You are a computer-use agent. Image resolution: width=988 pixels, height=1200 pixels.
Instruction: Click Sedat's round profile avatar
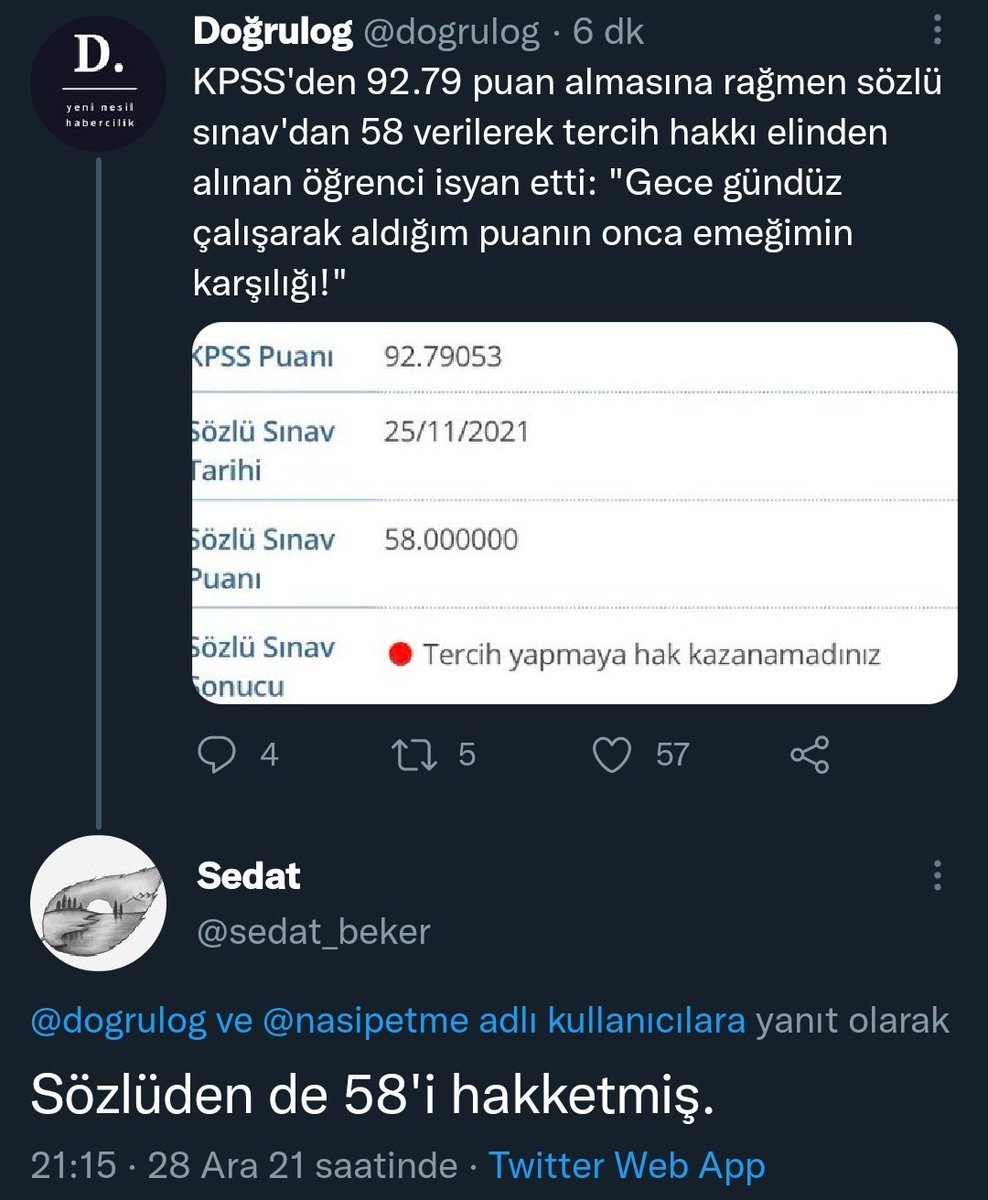(x=98, y=902)
